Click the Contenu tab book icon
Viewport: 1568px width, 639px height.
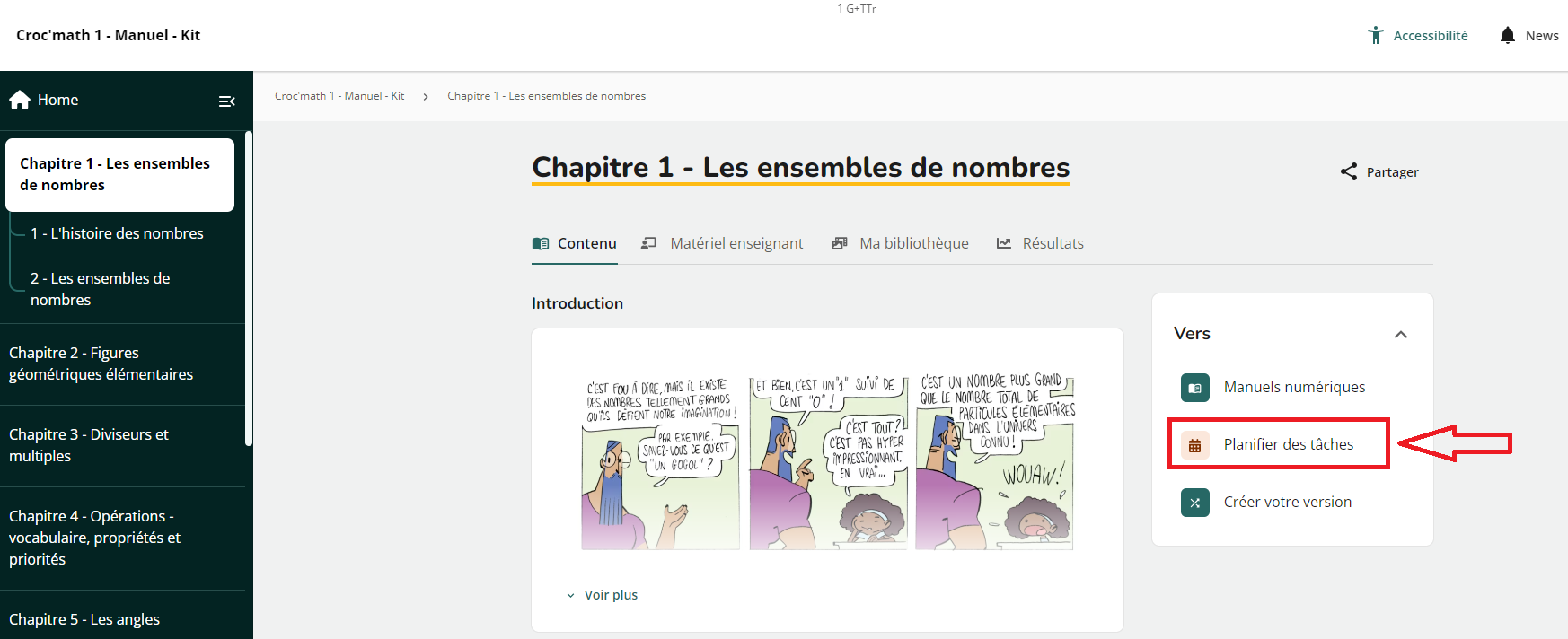tap(541, 243)
